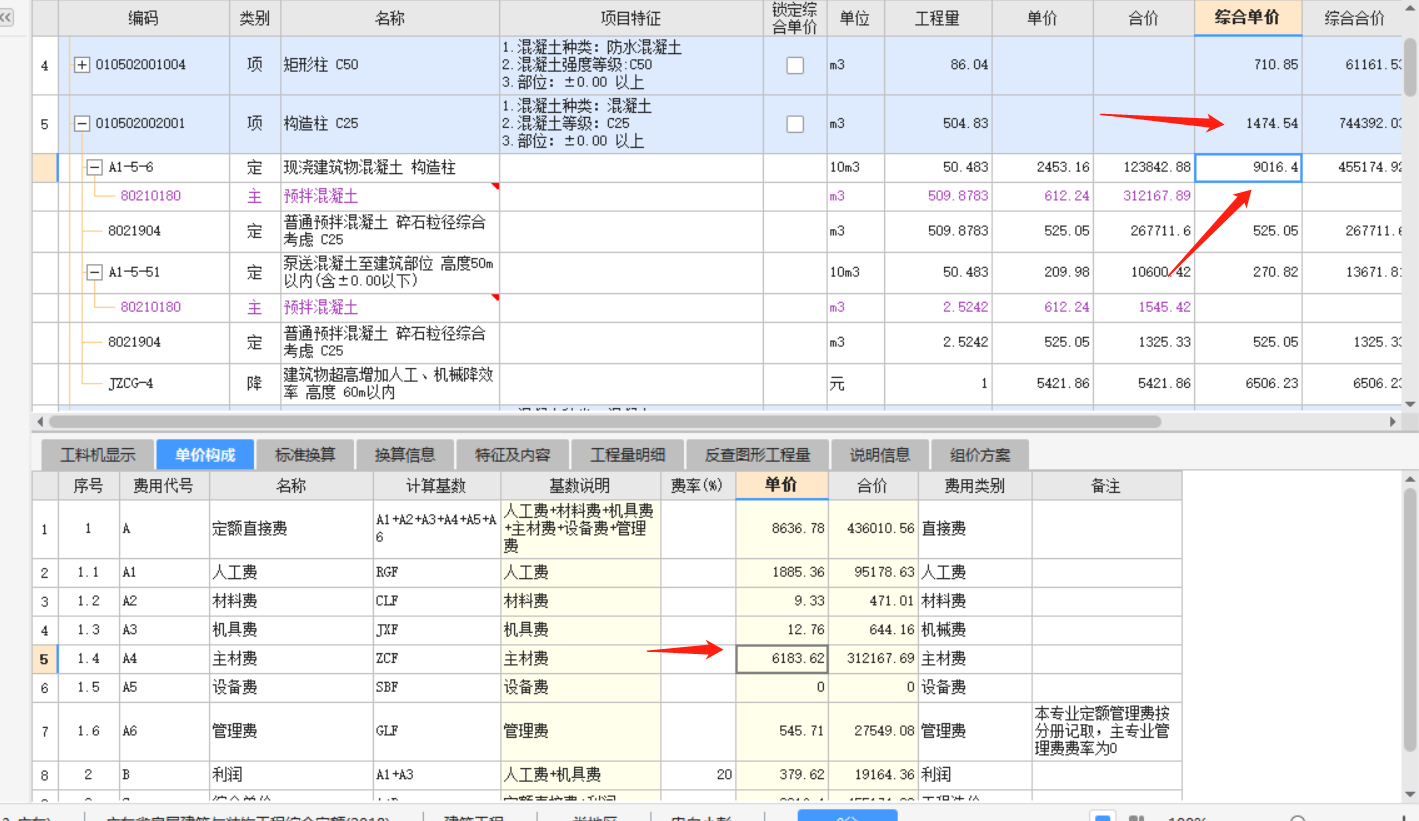Select the 1885.36 人工费 unit price cell
Image resolution: width=1419 pixels, height=821 pixels.
[782, 573]
